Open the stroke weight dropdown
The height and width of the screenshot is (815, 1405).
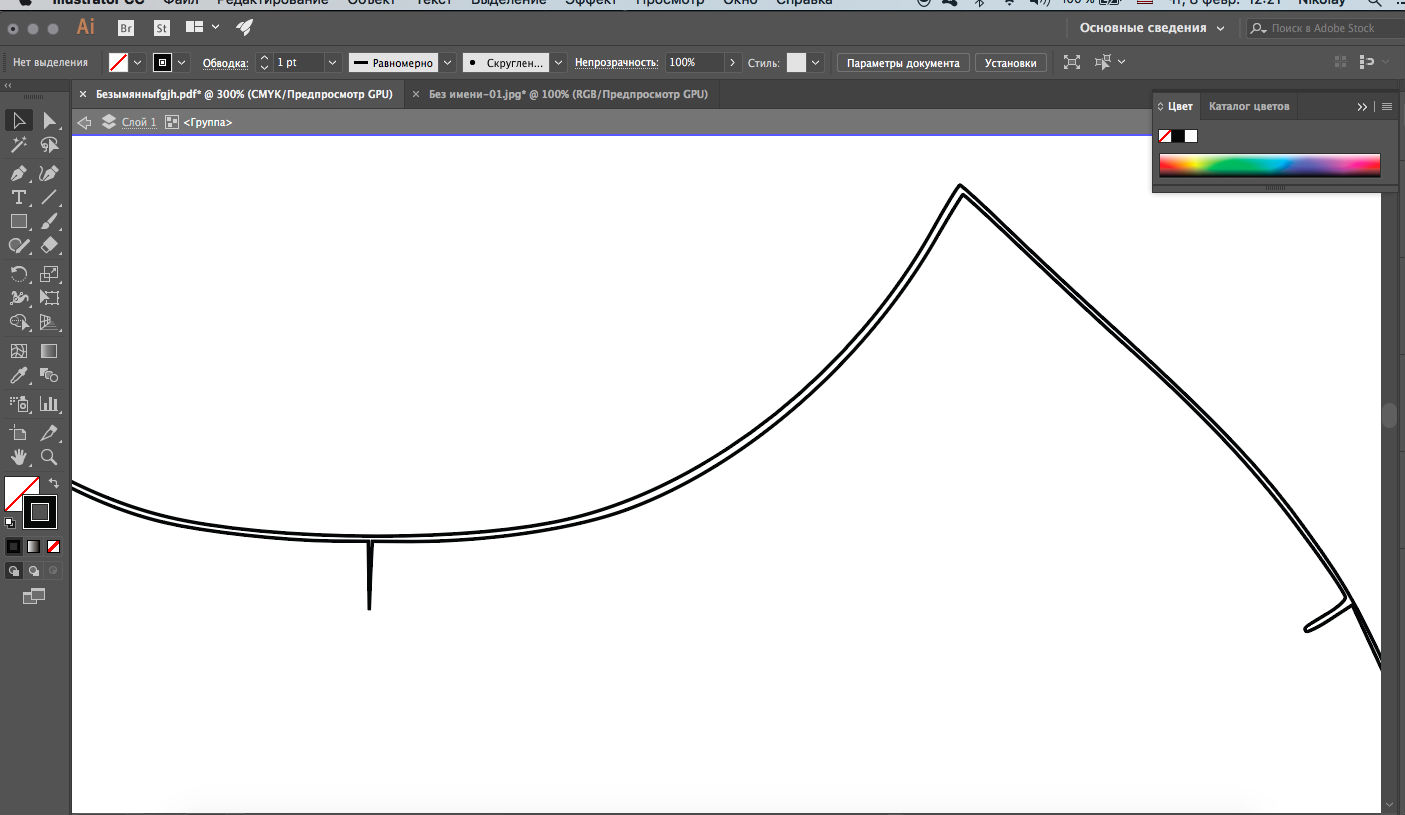click(333, 62)
